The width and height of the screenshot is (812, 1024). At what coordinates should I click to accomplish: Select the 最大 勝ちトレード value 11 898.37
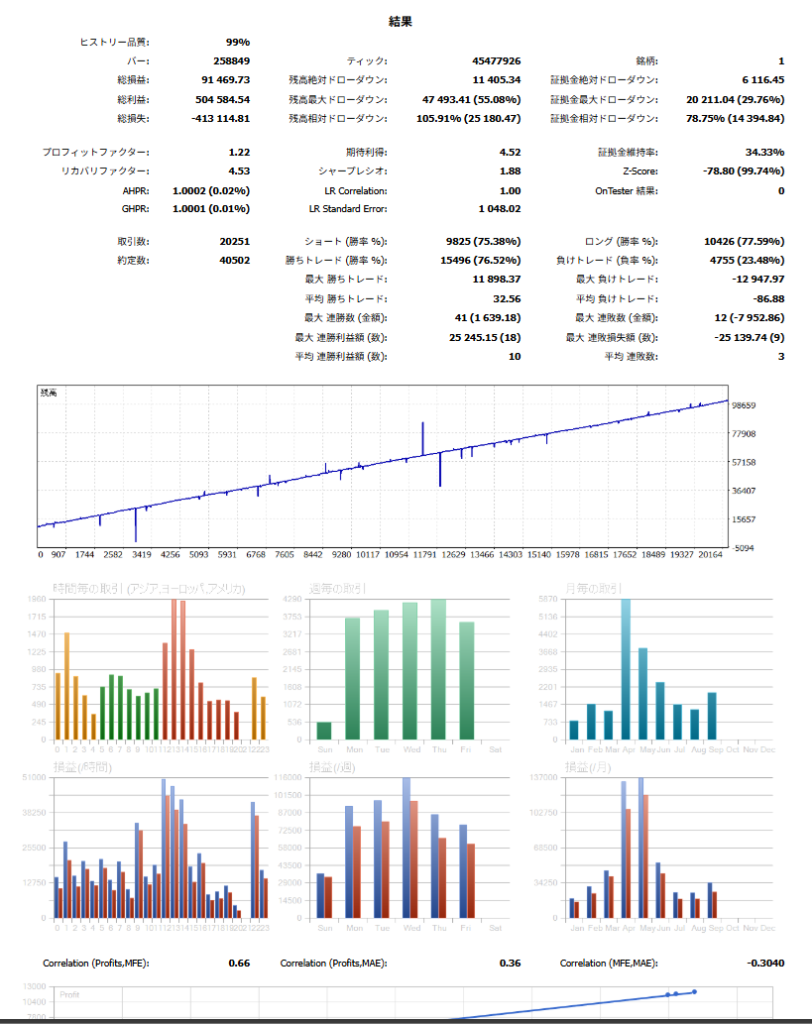tap(488, 279)
